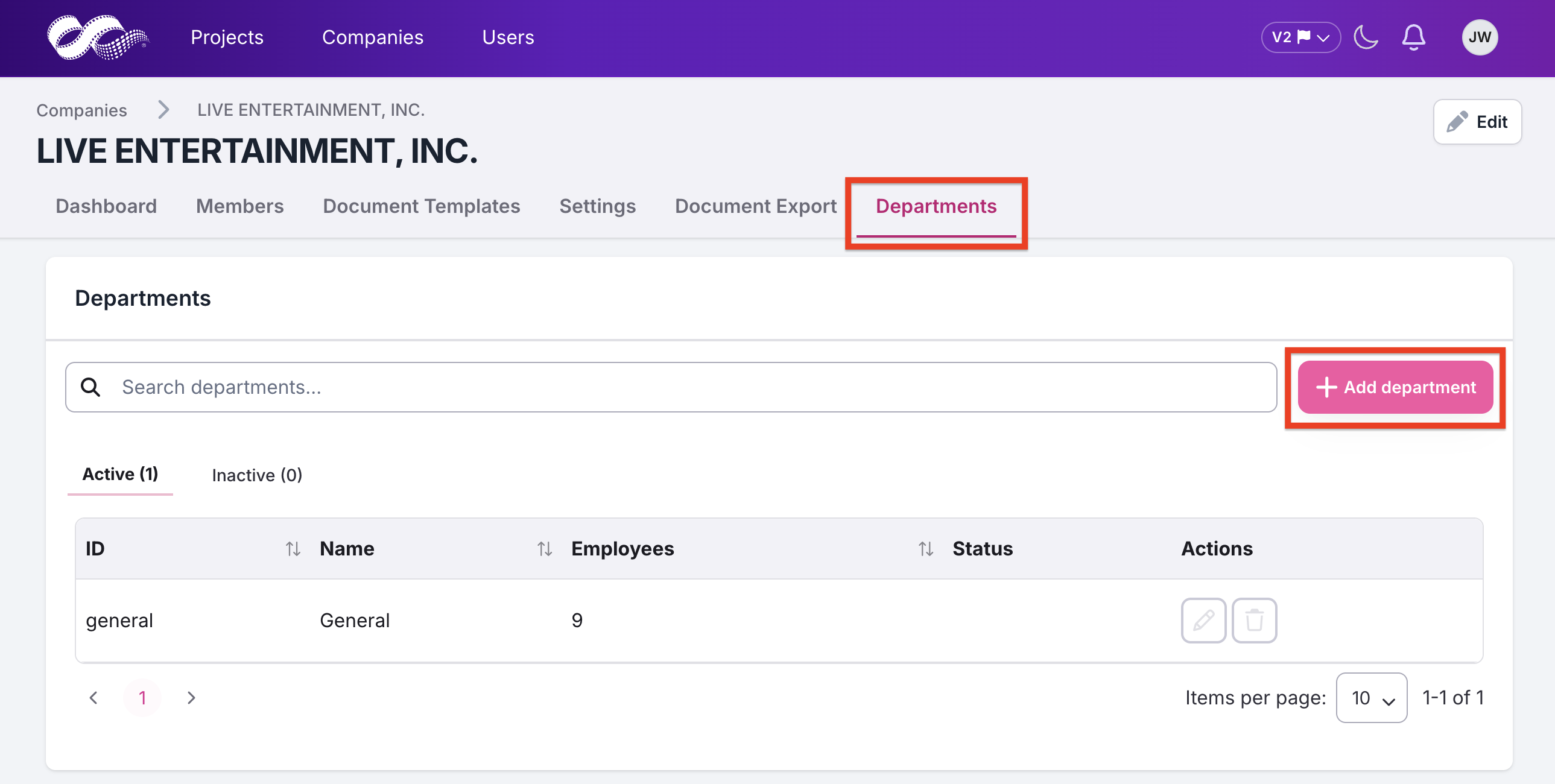
Task: Open Users in the top navigation
Action: pyautogui.click(x=508, y=37)
